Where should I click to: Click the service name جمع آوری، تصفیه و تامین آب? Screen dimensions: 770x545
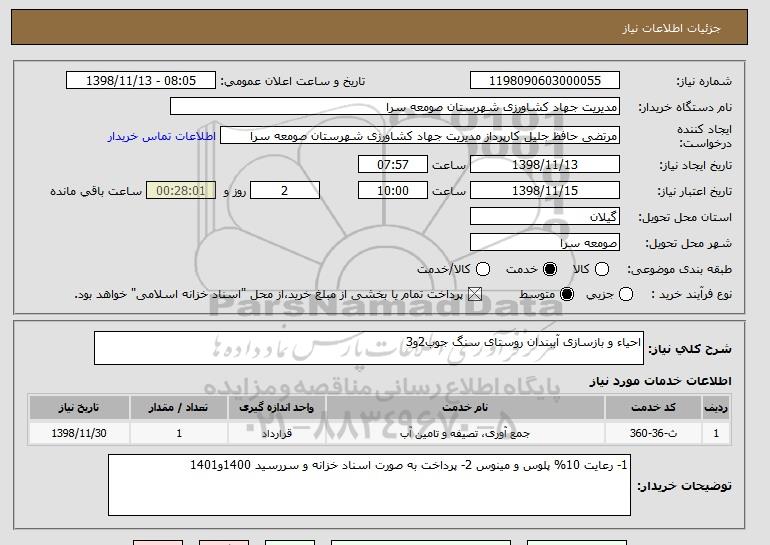(465, 434)
